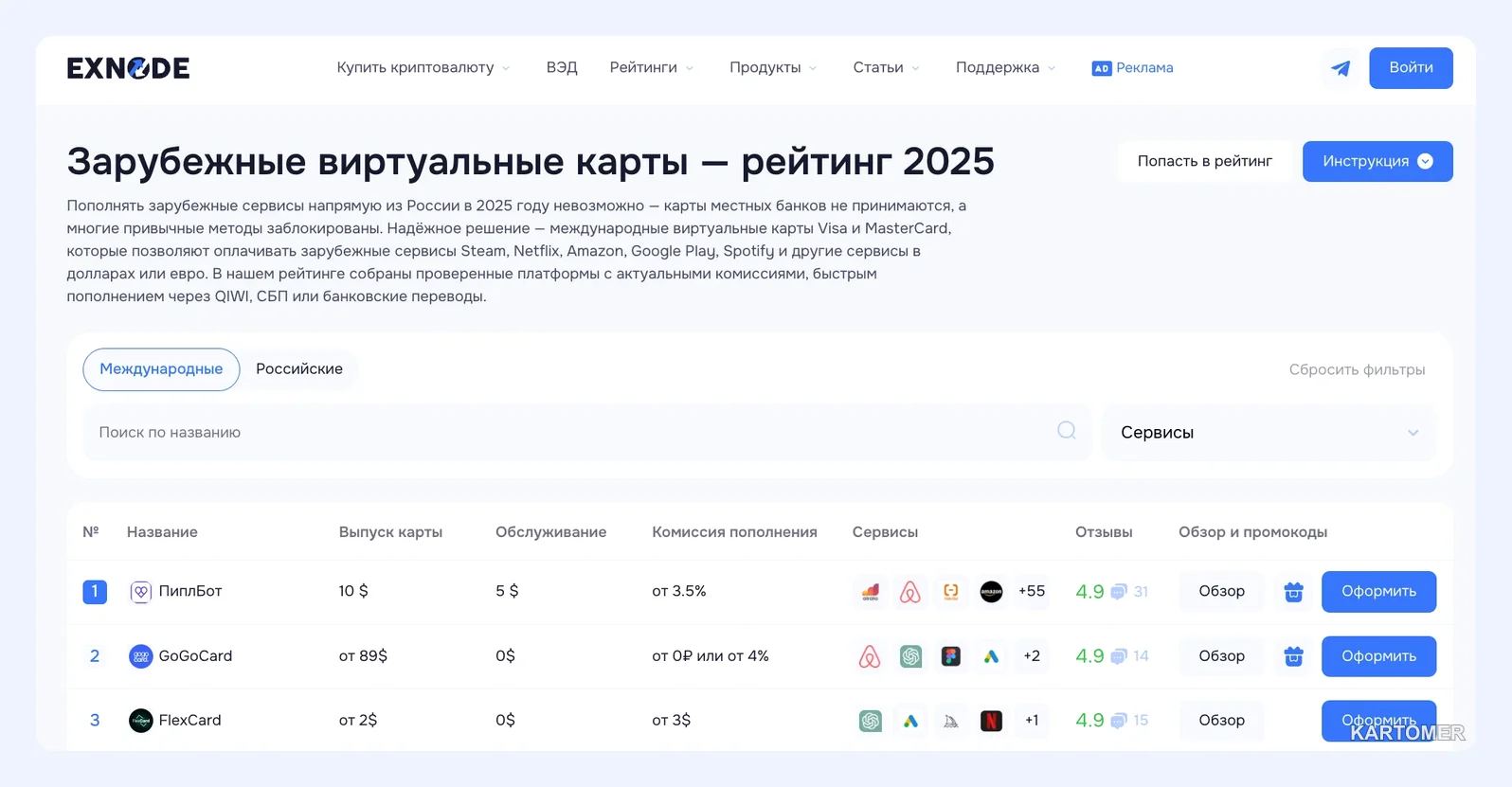Click the Обслуживание column header
1512x787 pixels.
point(550,532)
